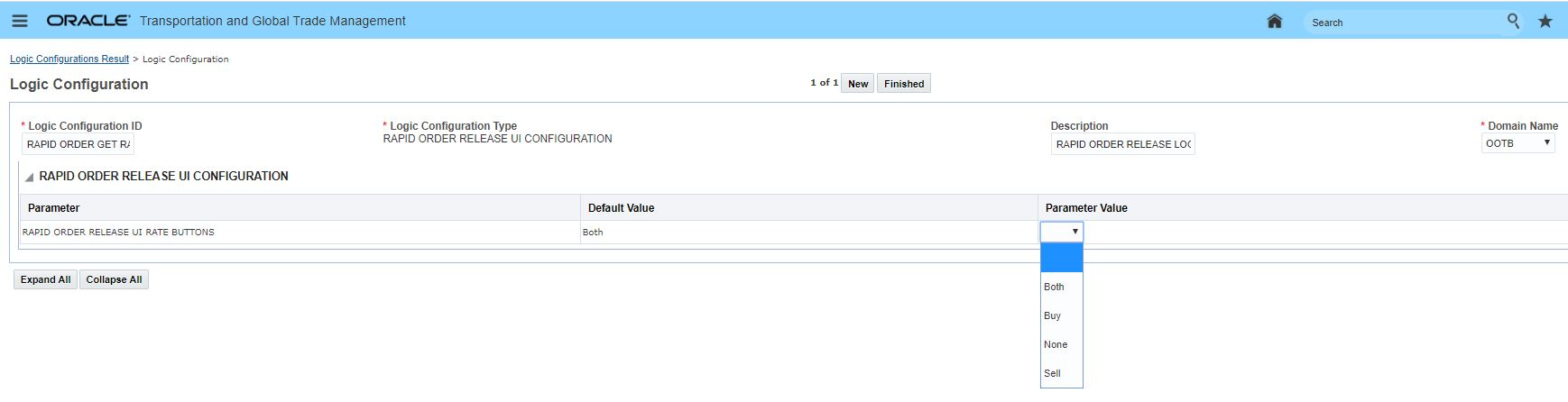Image resolution: width=1568 pixels, height=402 pixels.
Task: Click the Oracle logo
Action: click(x=88, y=21)
